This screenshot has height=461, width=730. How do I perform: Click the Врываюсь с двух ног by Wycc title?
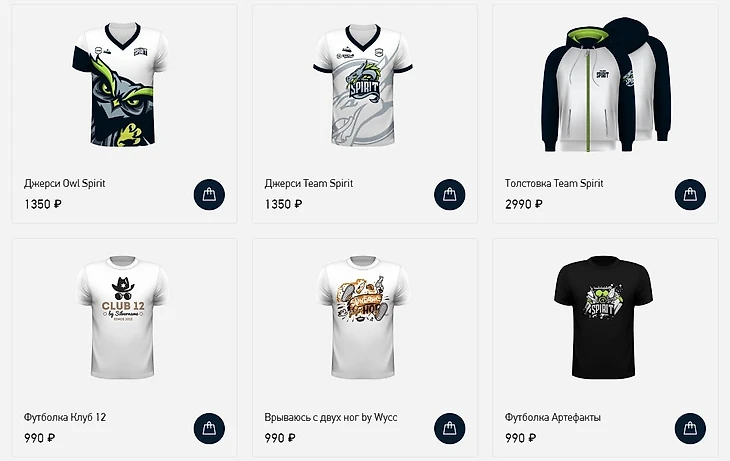331,417
